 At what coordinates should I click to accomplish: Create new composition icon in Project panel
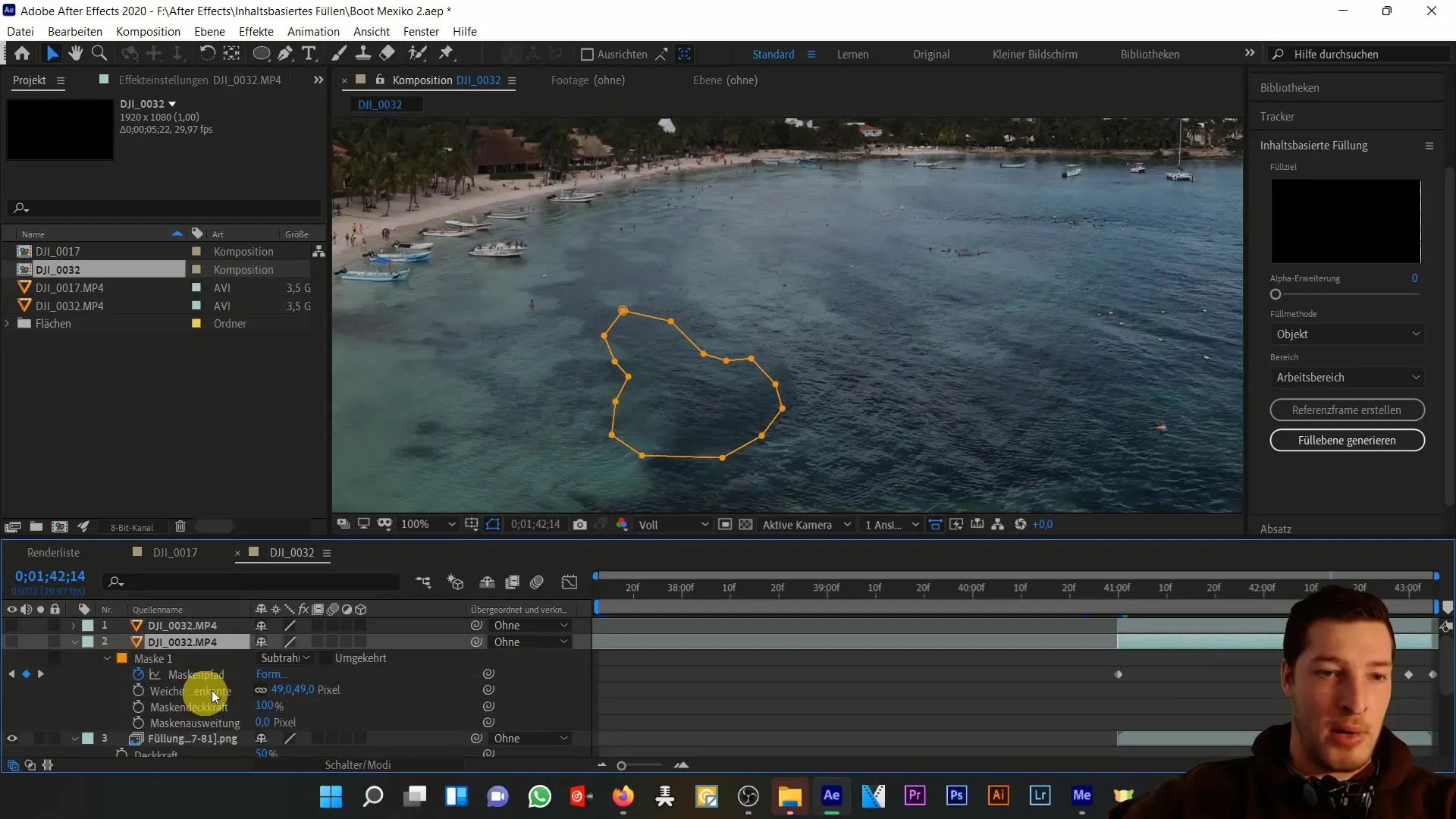click(x=59, y=527)
